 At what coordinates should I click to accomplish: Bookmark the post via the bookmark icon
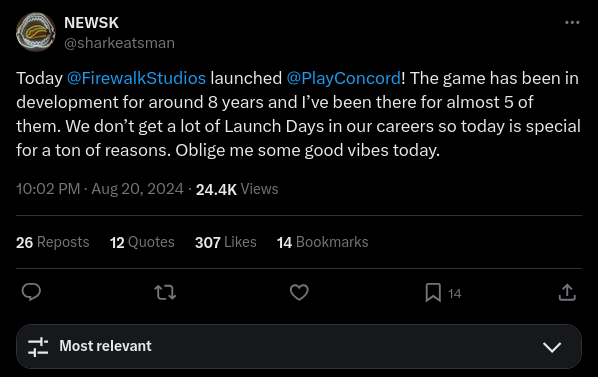(x=433, y=292)
